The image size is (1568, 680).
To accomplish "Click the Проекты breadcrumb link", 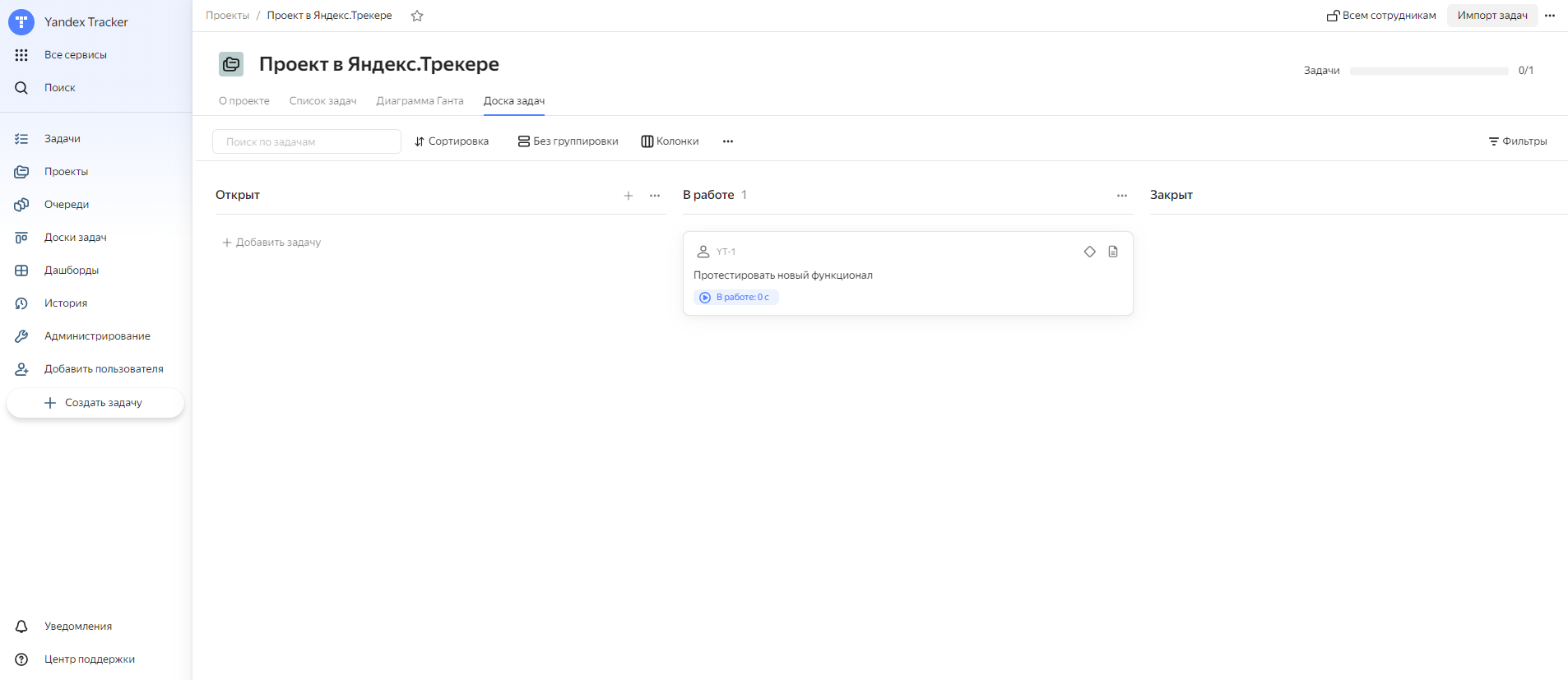I will pyautogui.click(x=227, y=16).
